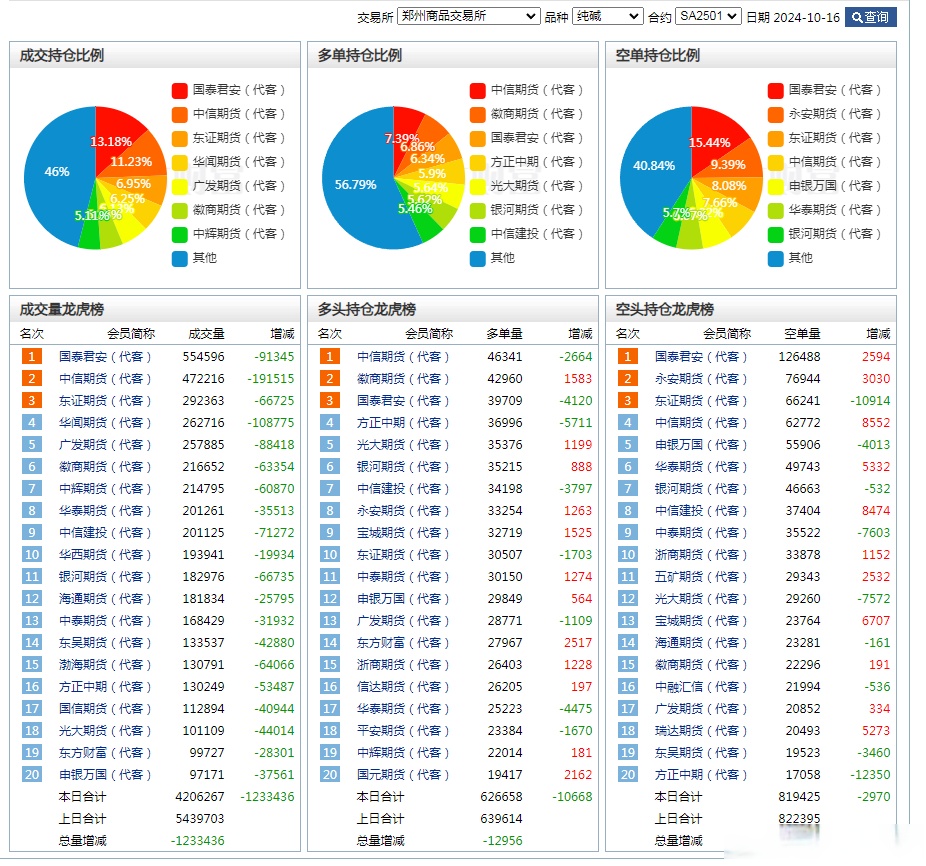The height and width of the screenshot is (866, 926).
Task: Click rank 12 badge in 空头持仓龙虎榜
Action: tap(628, 598)
